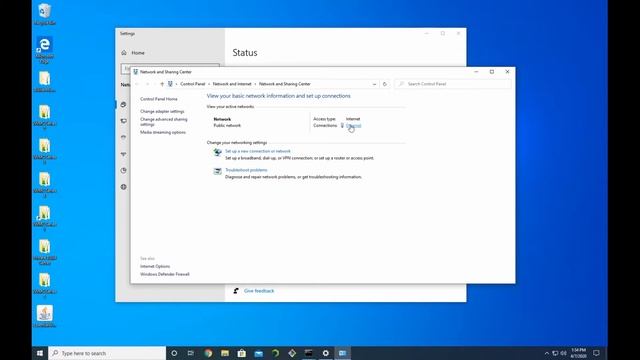
Task: Open the Windows Start menu
Action: 40,353
